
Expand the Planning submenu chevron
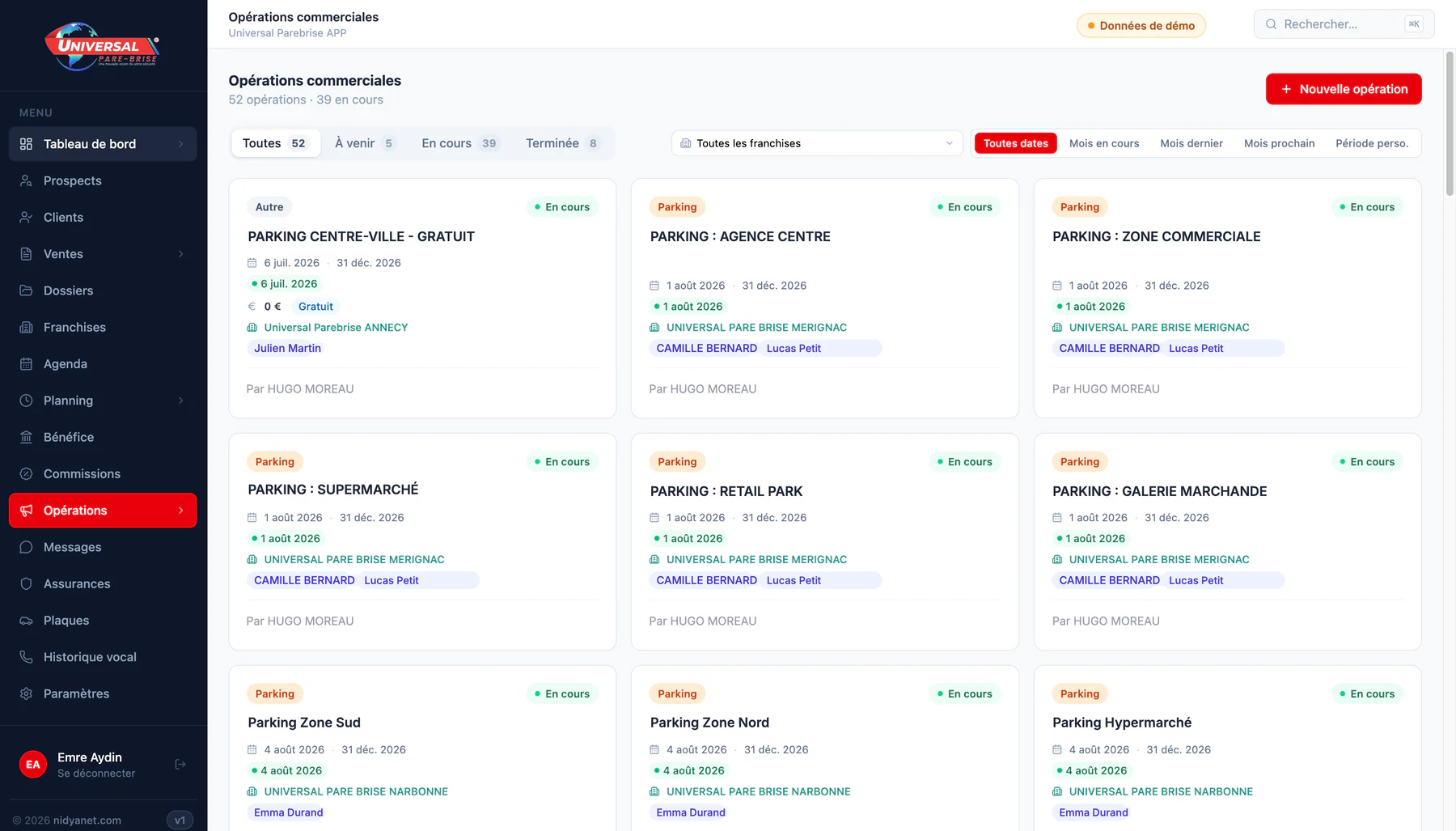pos(180,401)
